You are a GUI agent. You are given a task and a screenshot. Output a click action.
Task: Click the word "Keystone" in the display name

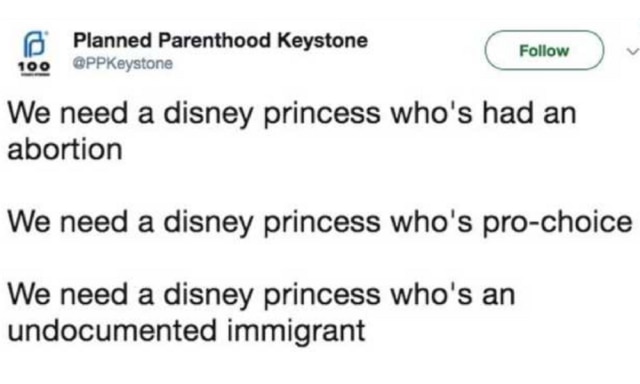point(323,41)
